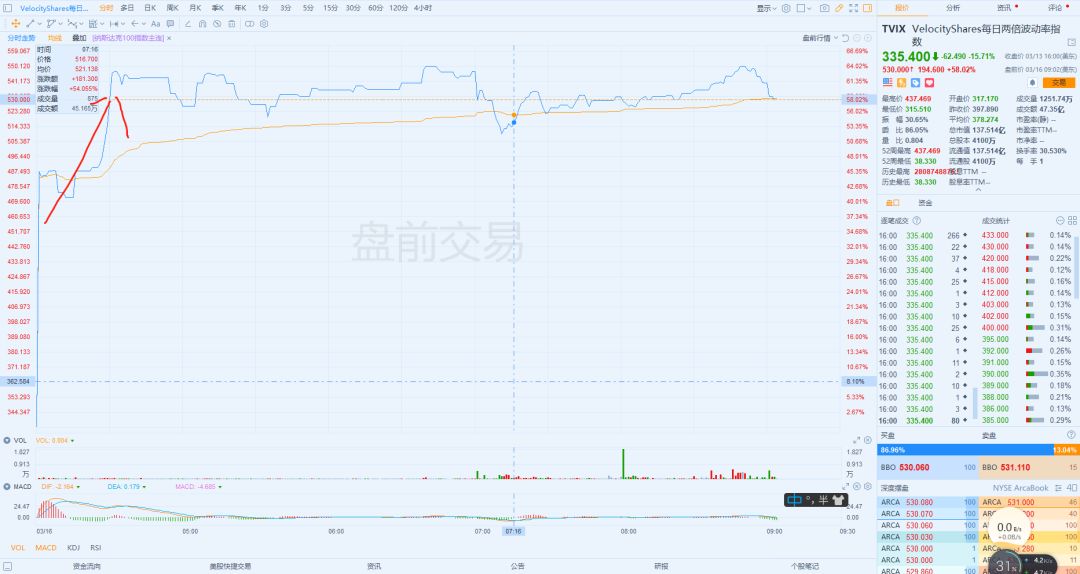Screen dimensions: 1080x574
Task: Open the 评论 comments tab
Action: 1055,8
